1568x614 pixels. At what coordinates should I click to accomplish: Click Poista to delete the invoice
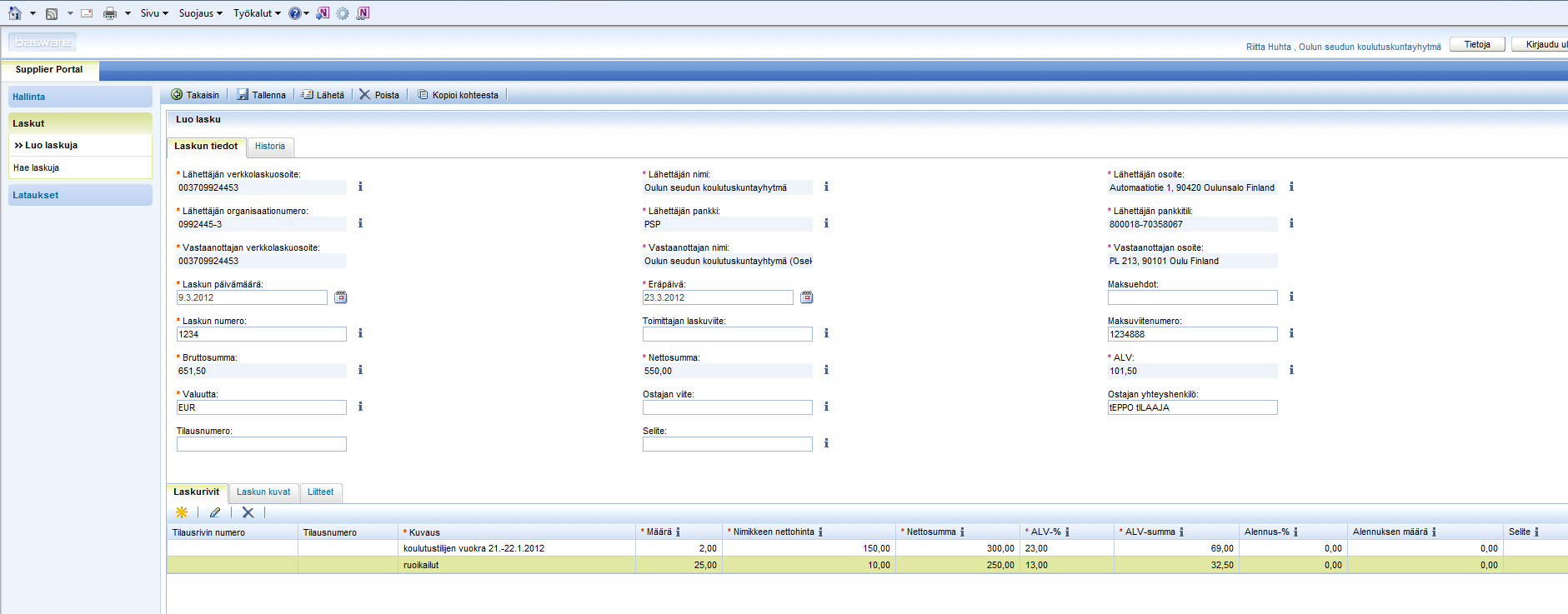click(379, 95)
